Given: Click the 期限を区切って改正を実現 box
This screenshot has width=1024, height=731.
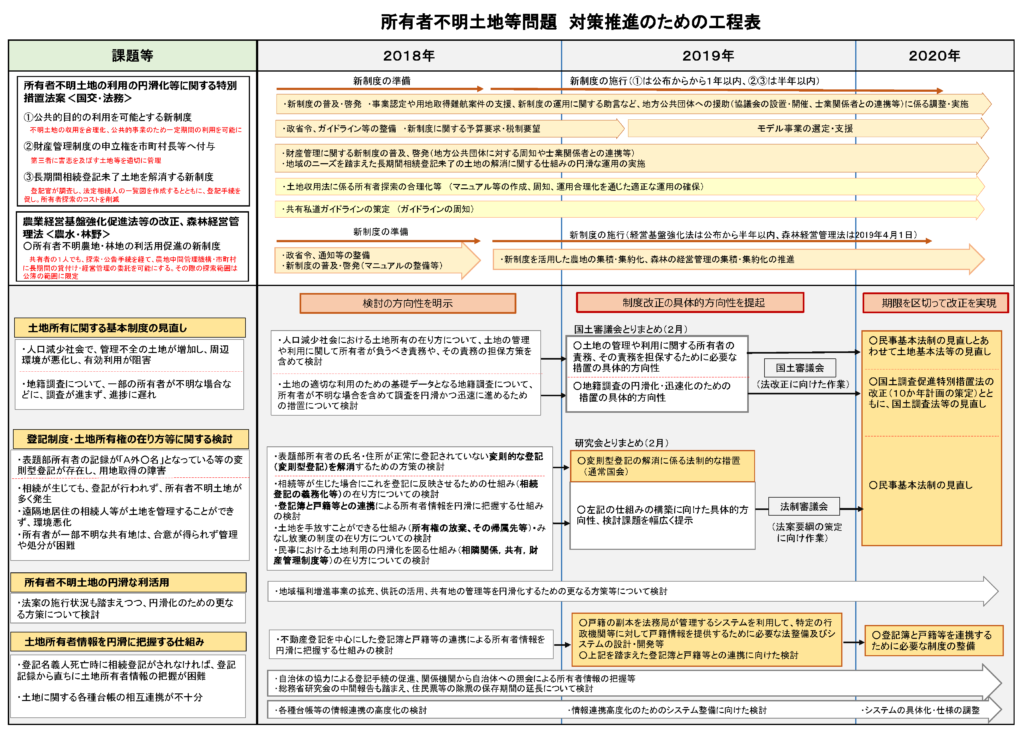Looking at the screenshot, I should coord(936,302).
